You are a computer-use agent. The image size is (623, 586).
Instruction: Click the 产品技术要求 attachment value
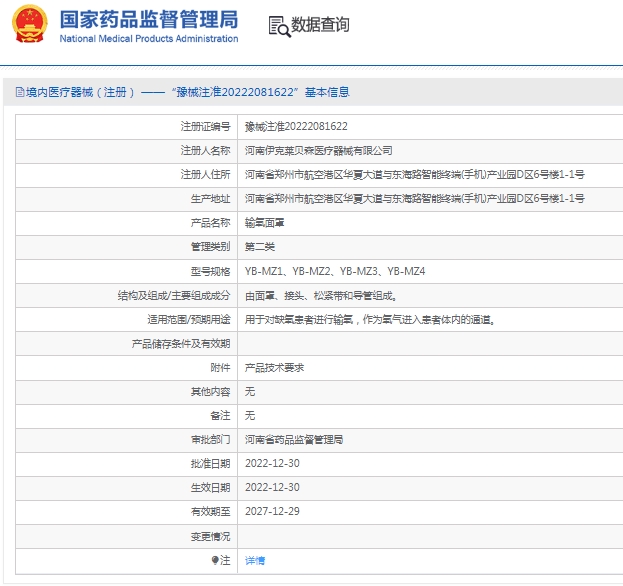tap(275, 368)
